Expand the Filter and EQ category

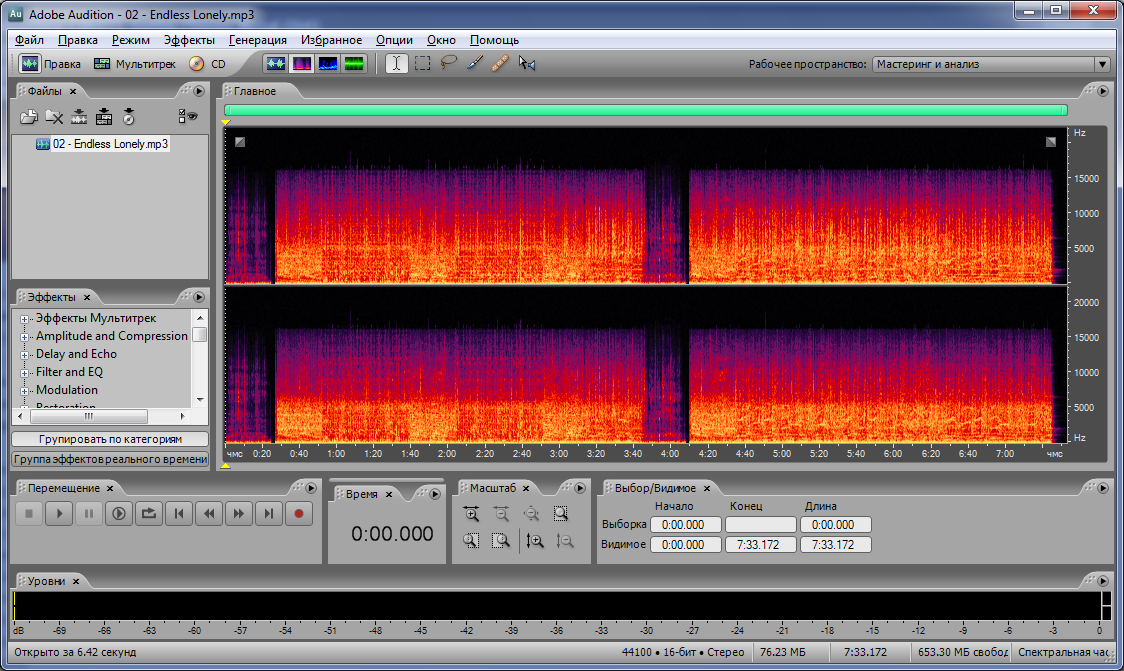tap(25, 373)
